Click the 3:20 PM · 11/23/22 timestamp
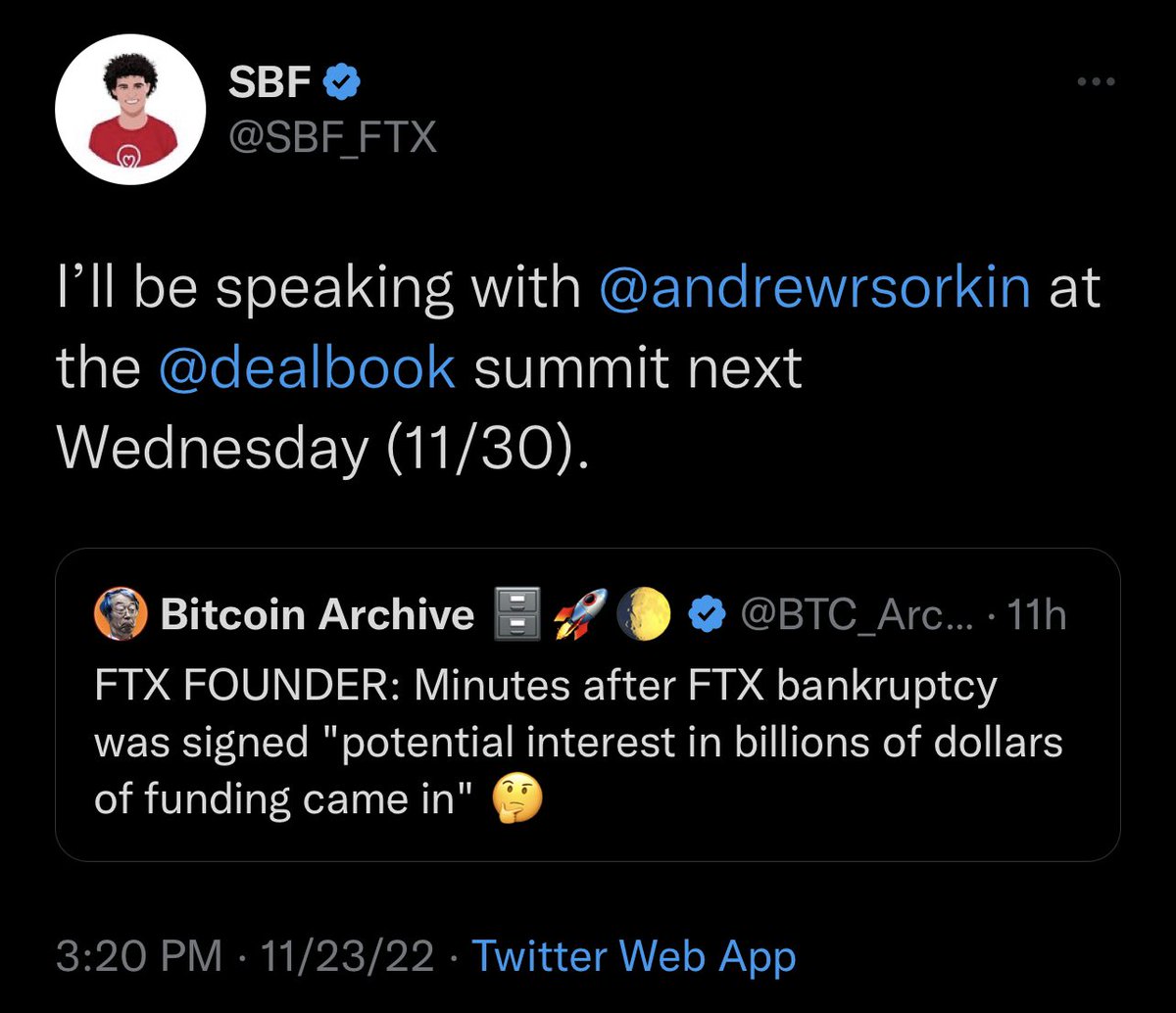This screenshot has width=1176, height=1013. click(245, 957)
